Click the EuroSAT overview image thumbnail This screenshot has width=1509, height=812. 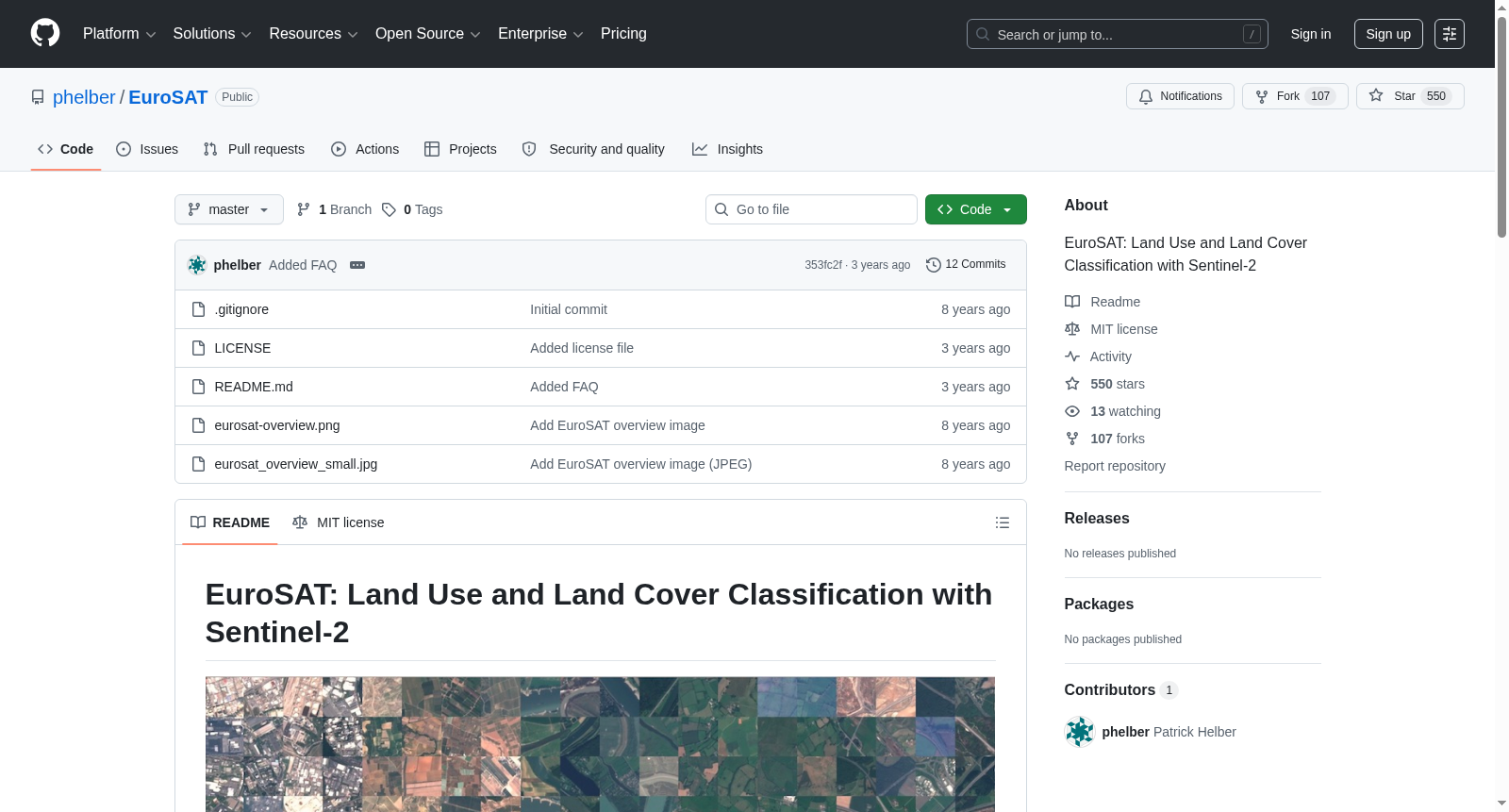[600, 744]
